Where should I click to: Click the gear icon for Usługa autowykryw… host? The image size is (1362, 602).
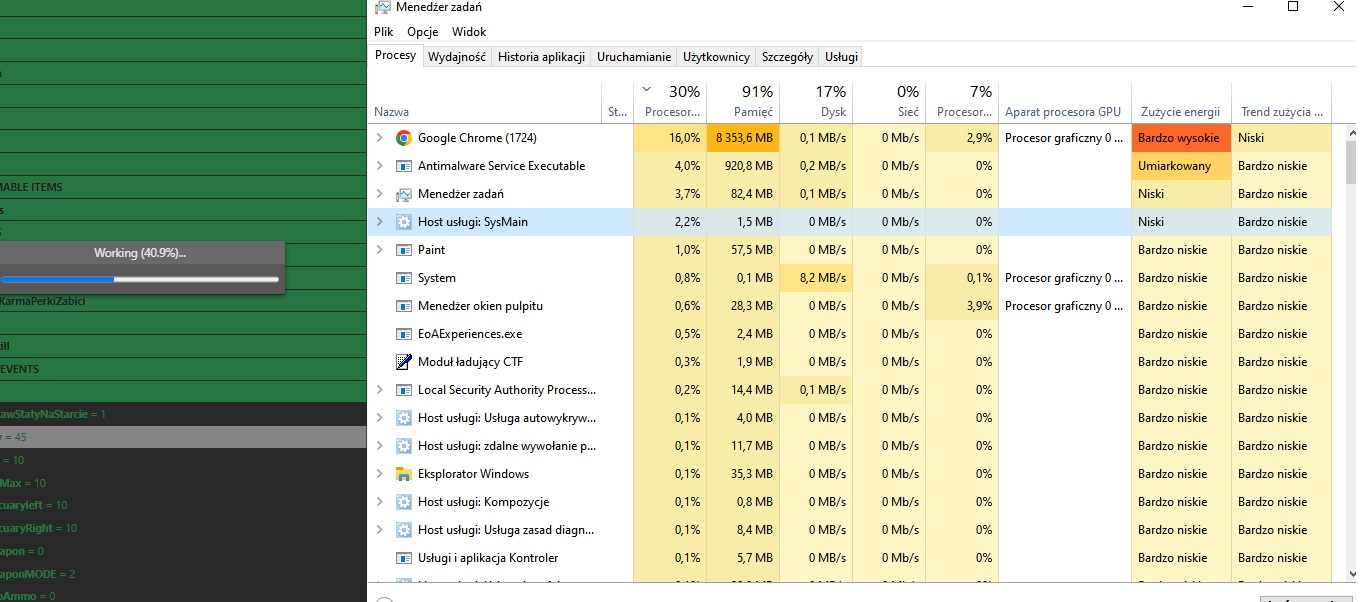click(x=404, y=418)
